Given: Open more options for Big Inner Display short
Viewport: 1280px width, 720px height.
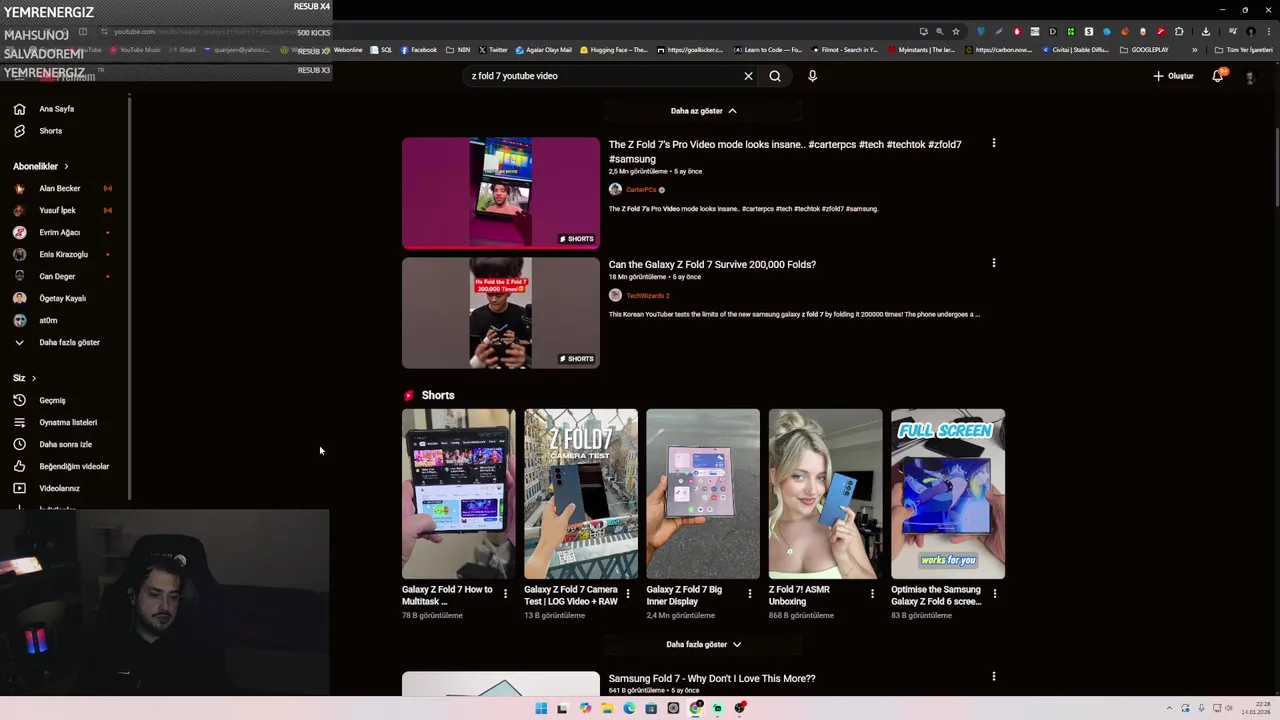Looking at the screenshot, I should coord(749,594).
